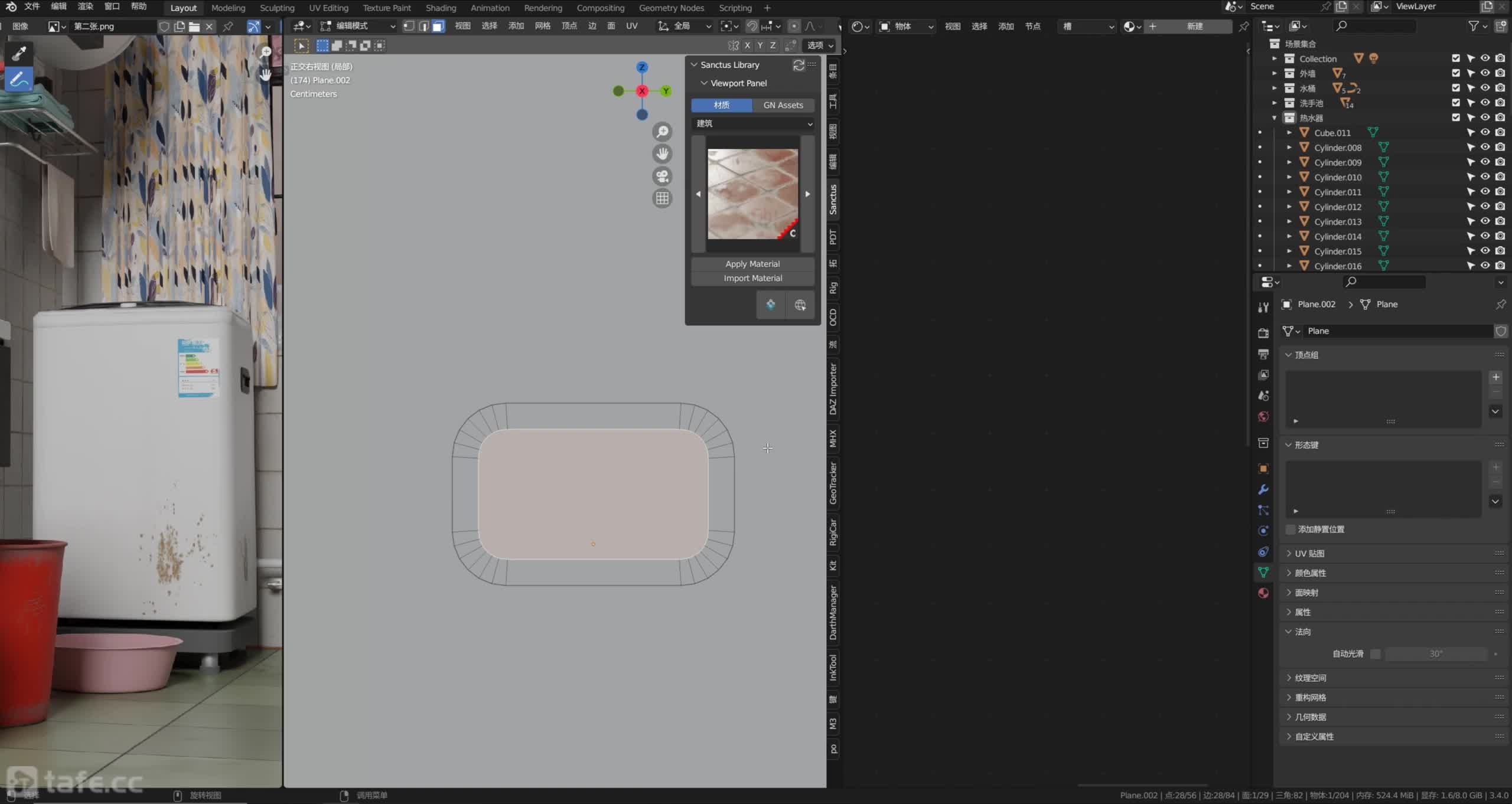The width and height of the screenshot is (1512, 804).
Task: Toggle fake user shield for Plane mesh
Action: coord(1501,331)
